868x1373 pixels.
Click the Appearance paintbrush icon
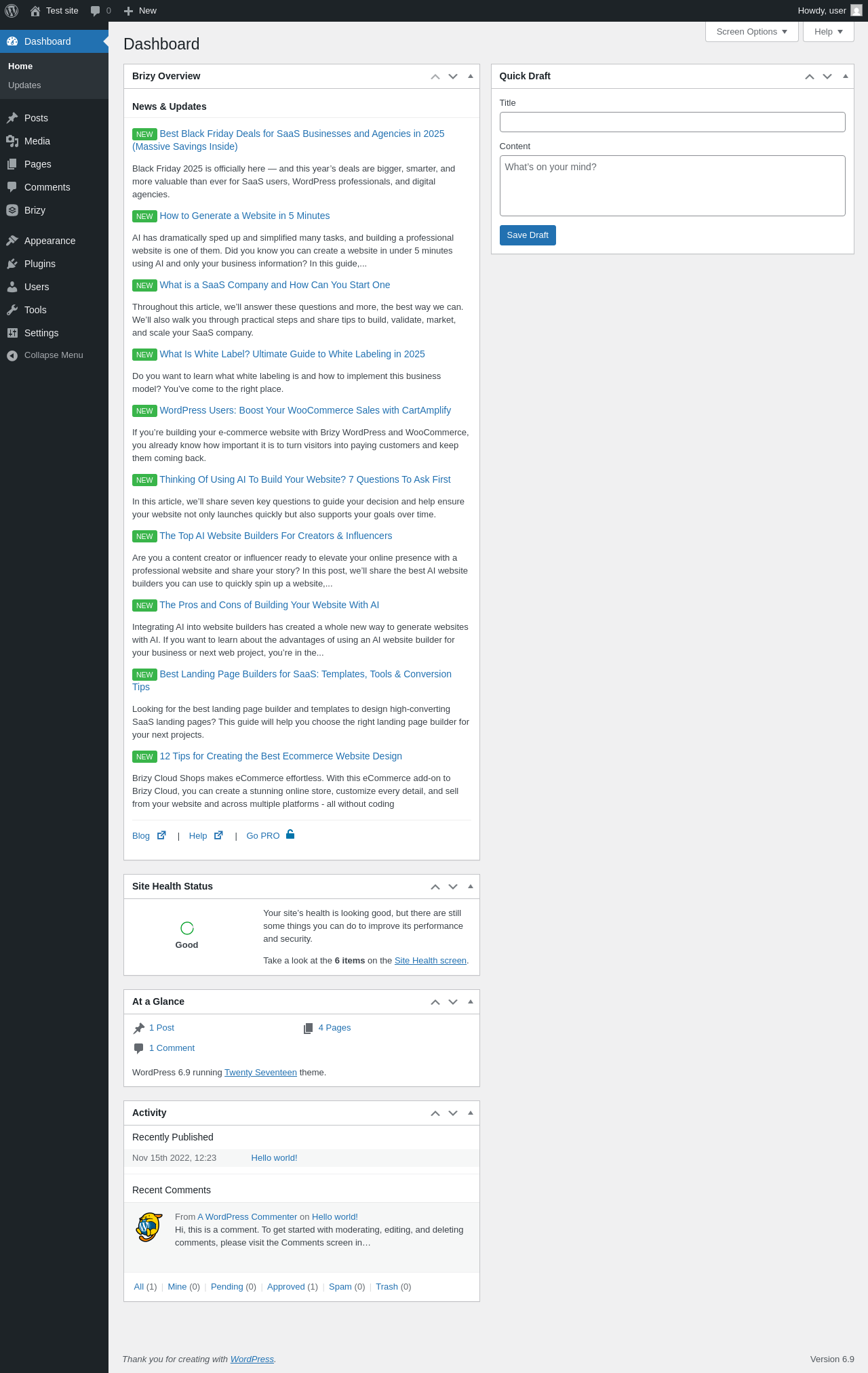coord(12,241)
